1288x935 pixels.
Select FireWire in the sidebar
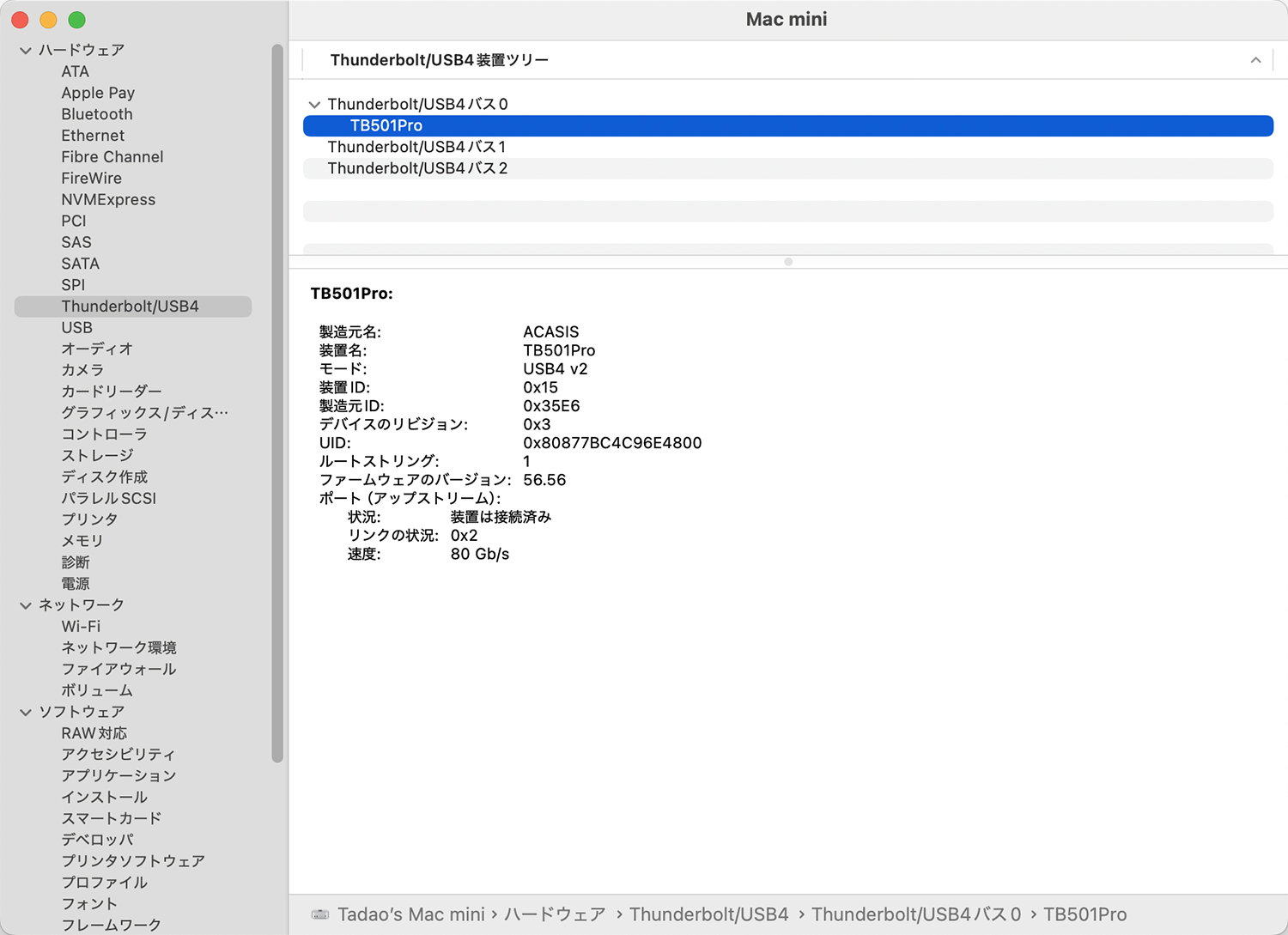(x=92, y=179)
